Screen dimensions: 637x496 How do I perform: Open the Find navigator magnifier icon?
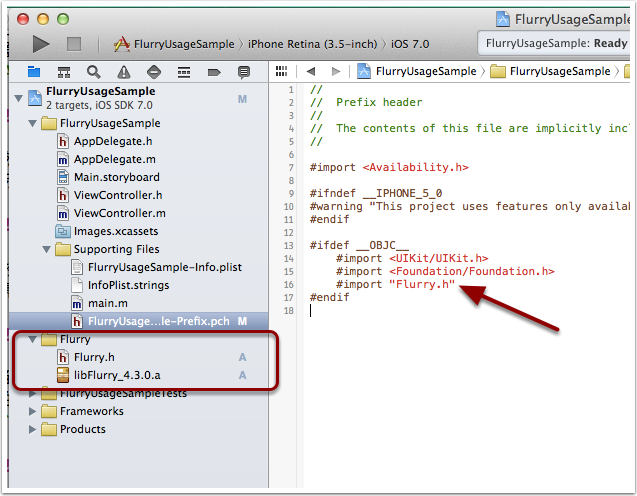[93, 72]
